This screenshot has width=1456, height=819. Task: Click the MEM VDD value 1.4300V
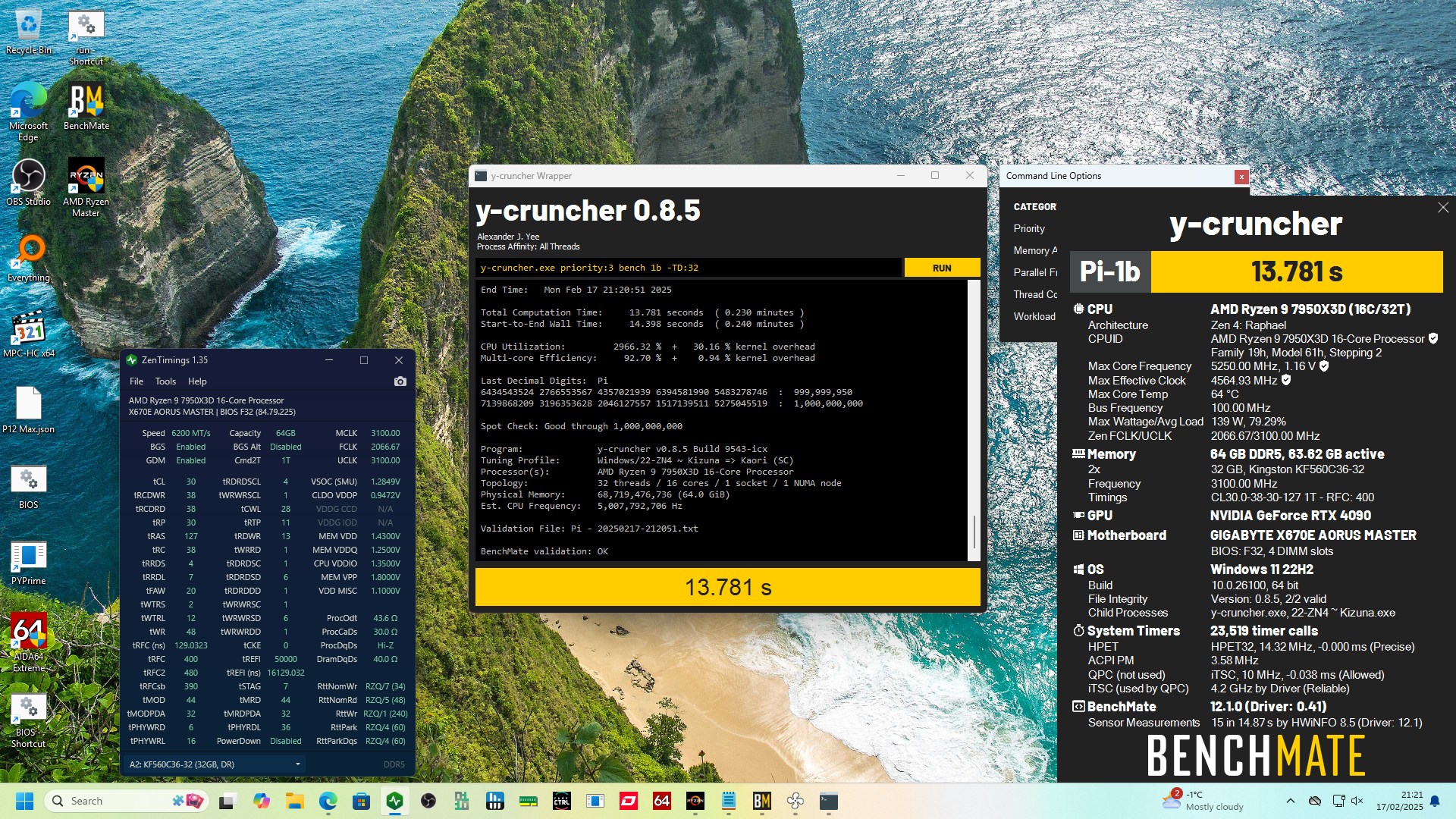pyautogui.click(x=385, y=536)
